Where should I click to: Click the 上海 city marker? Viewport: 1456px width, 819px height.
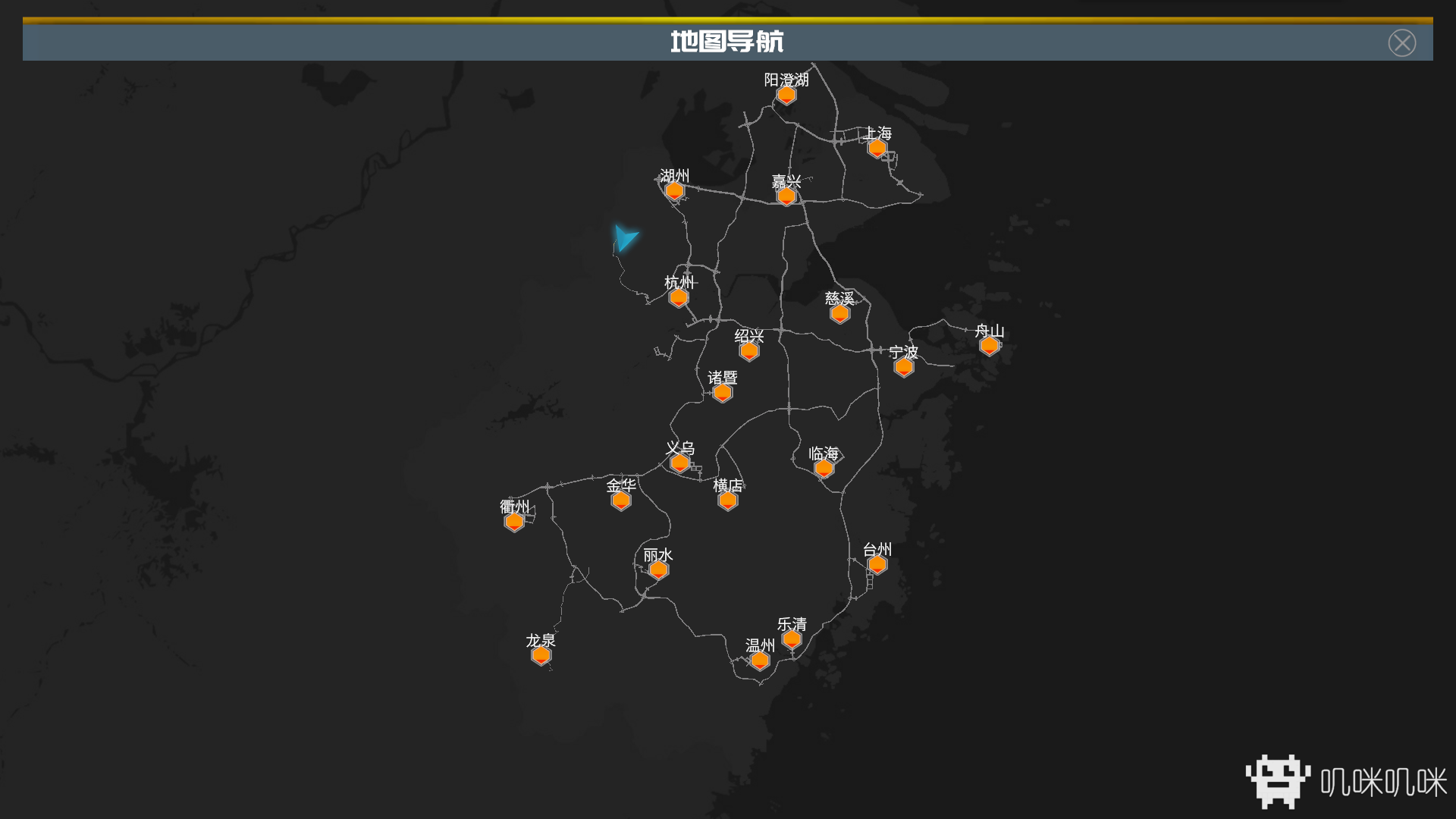pyautogui.click(x=877, y=148)
